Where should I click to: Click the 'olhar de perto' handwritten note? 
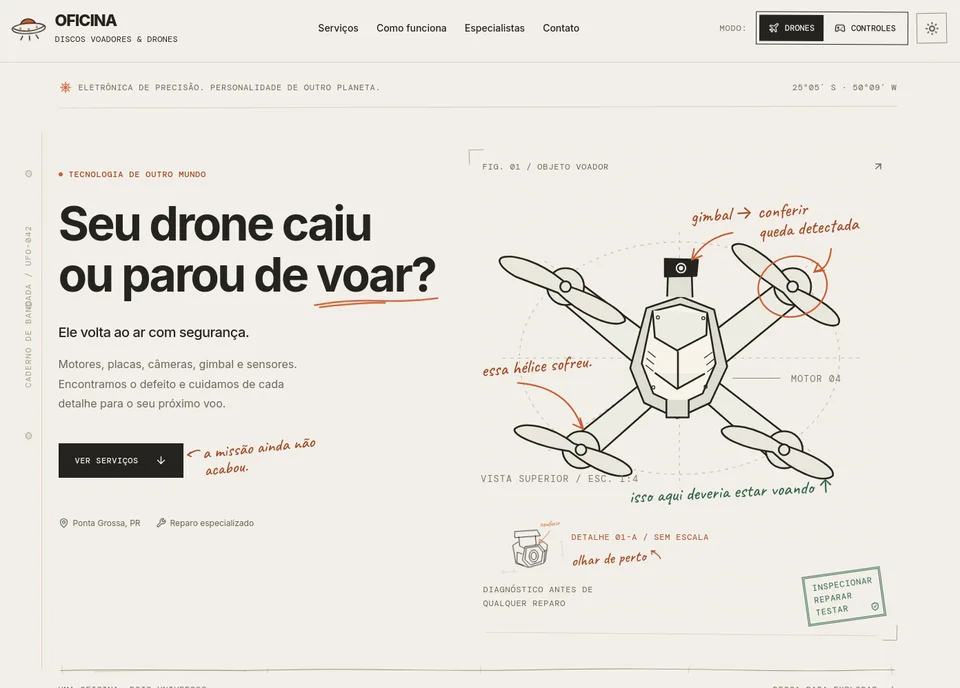click(610, 559)
